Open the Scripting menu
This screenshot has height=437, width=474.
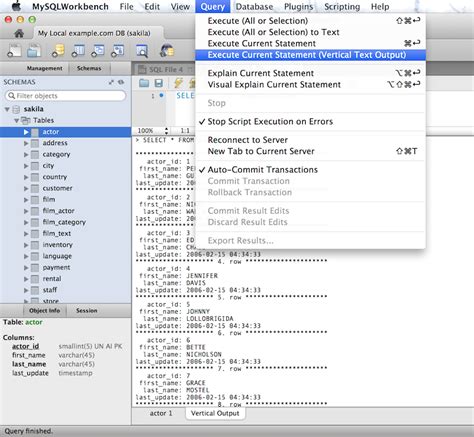coord(342,6)
